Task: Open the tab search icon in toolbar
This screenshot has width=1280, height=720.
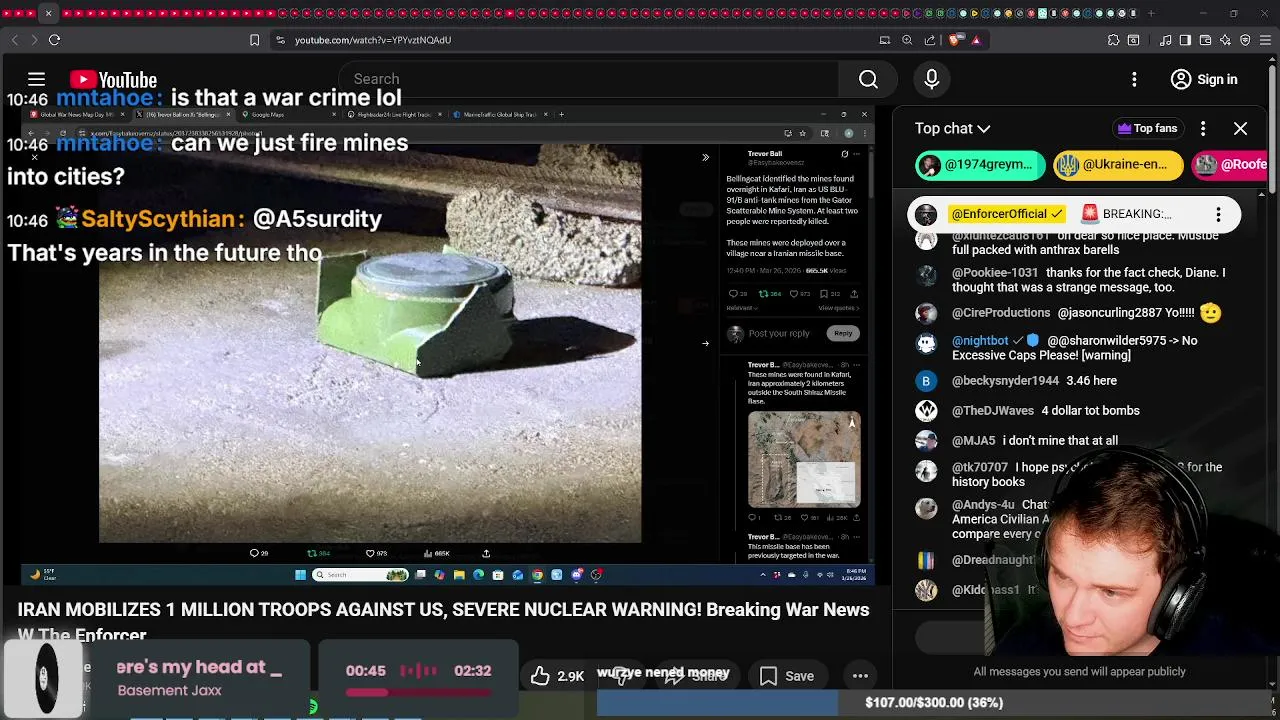Action: 1133,40
